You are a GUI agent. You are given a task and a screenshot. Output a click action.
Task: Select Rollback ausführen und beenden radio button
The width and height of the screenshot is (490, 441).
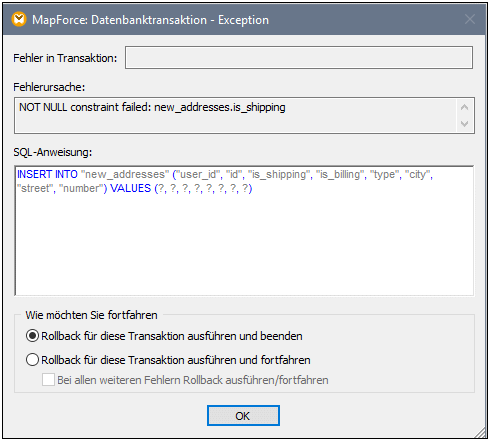tap(32, 336)
